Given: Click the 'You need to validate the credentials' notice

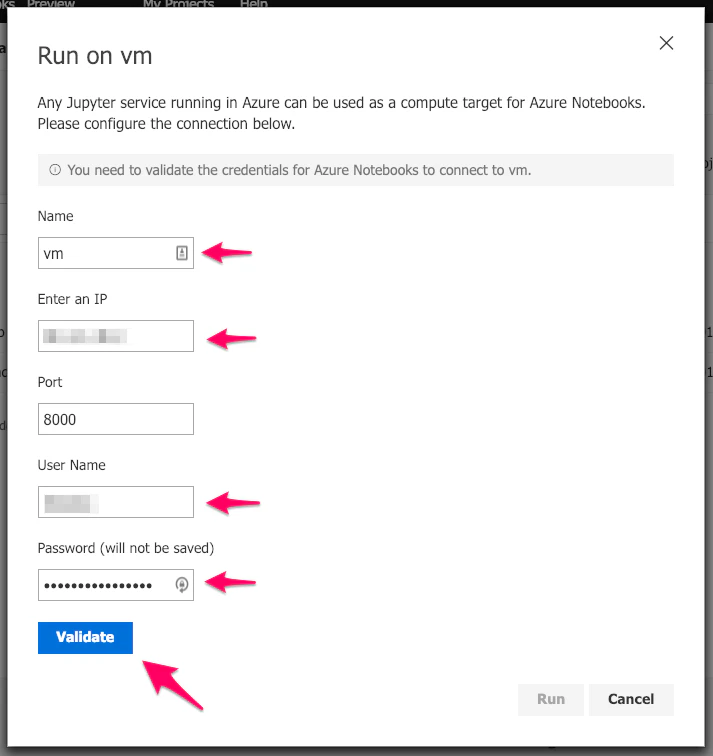Looking at the screenshot, I should (x=356, y=170).
